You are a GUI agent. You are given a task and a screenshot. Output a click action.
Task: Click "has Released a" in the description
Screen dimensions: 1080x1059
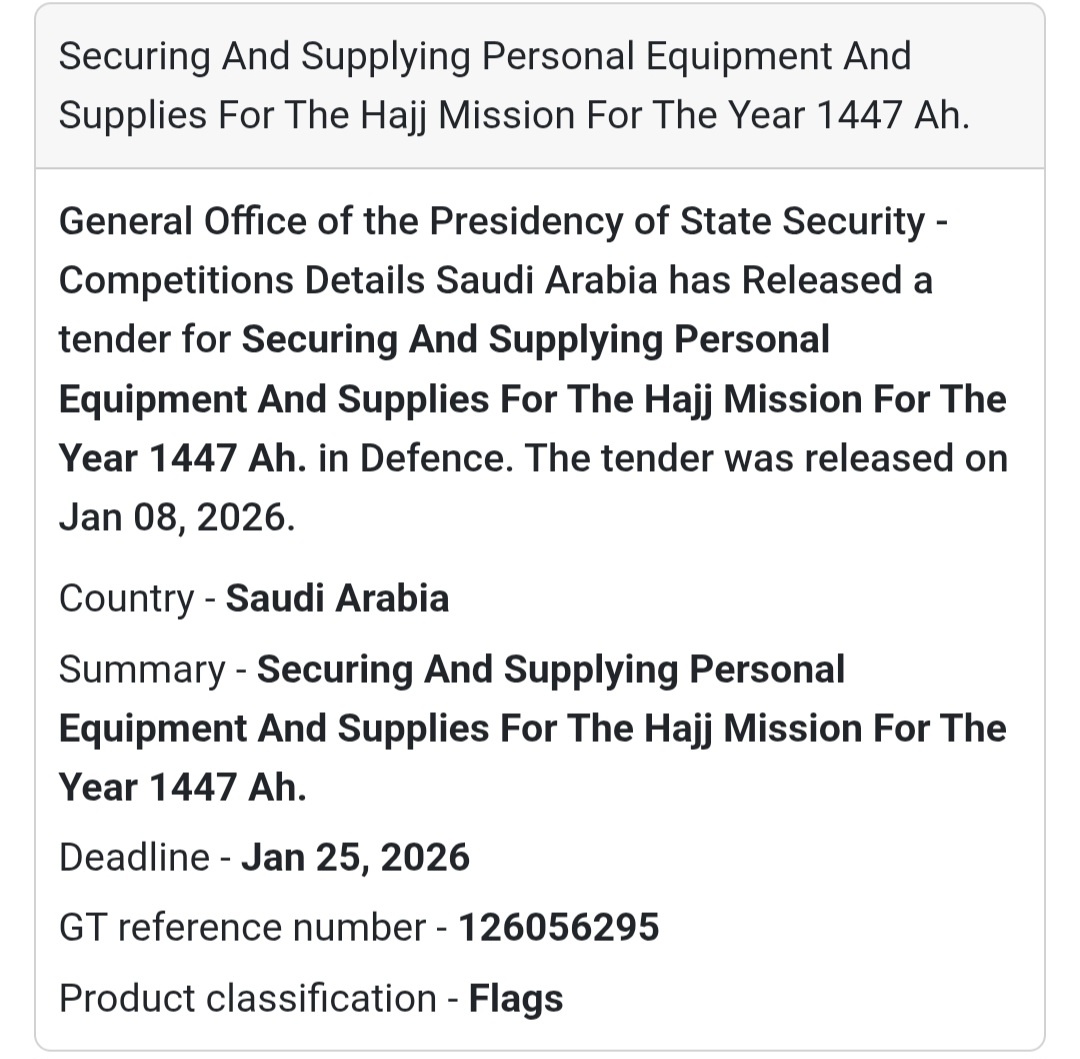click(x=800, y=281)
